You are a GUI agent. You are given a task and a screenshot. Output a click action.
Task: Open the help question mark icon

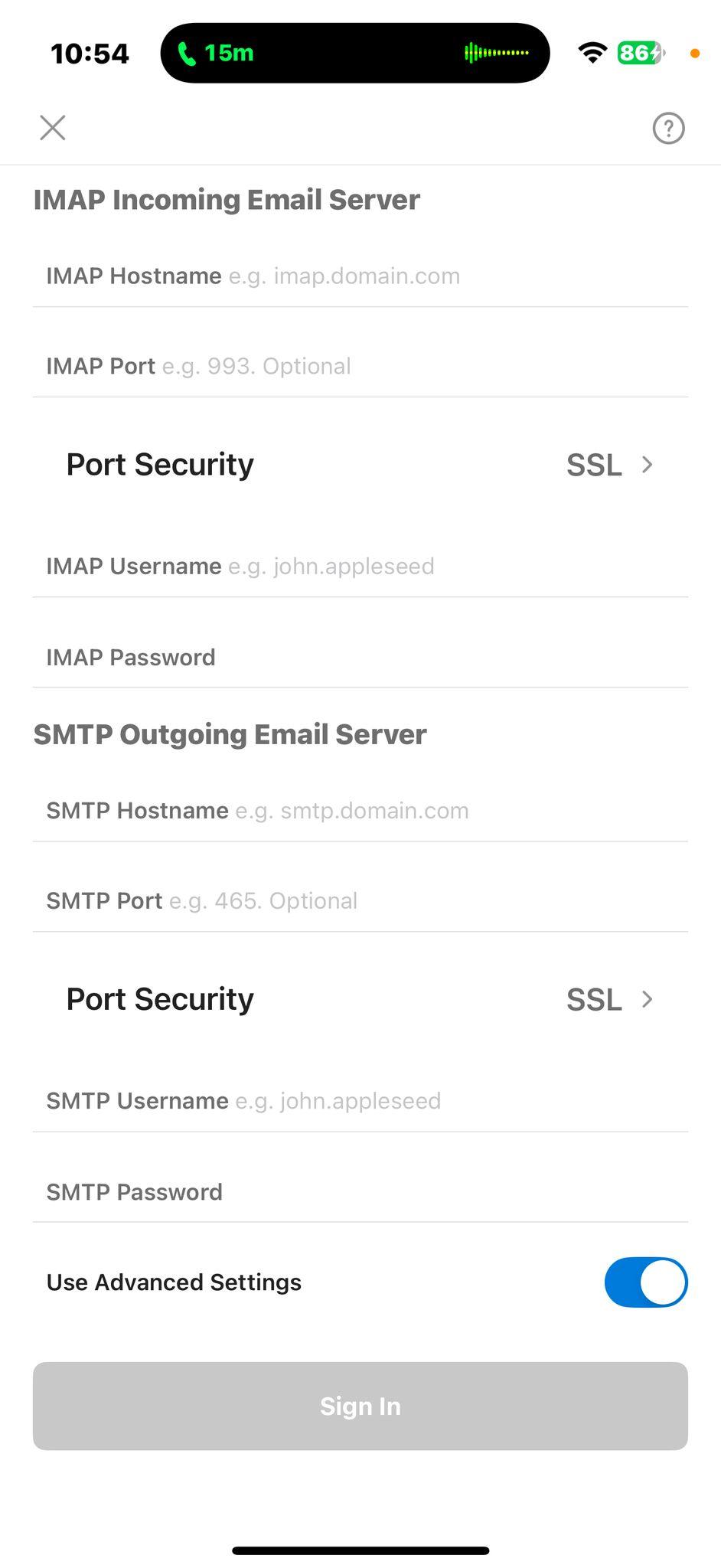coord(668,128)
